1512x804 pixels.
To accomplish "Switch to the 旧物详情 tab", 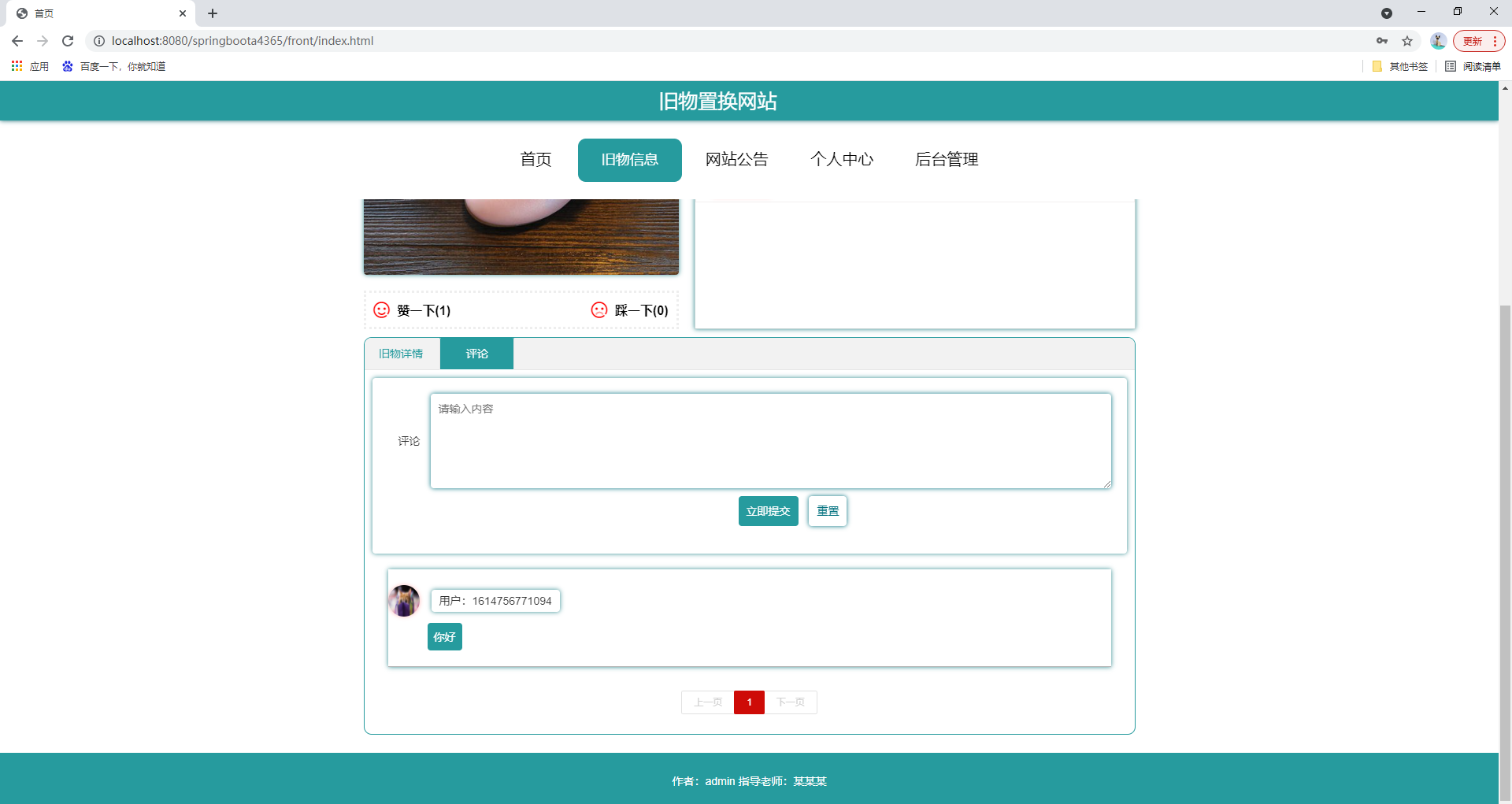I will point(401,354).
